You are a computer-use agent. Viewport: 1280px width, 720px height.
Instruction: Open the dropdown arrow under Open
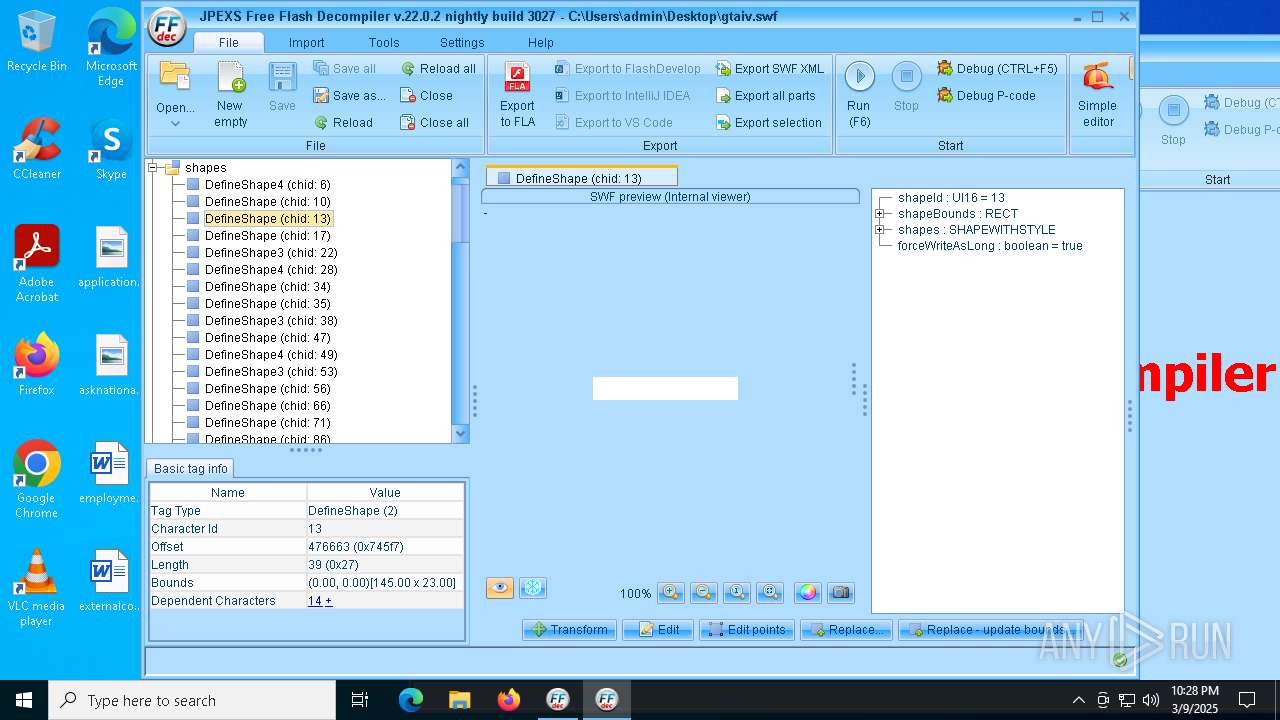click(175, 124)
